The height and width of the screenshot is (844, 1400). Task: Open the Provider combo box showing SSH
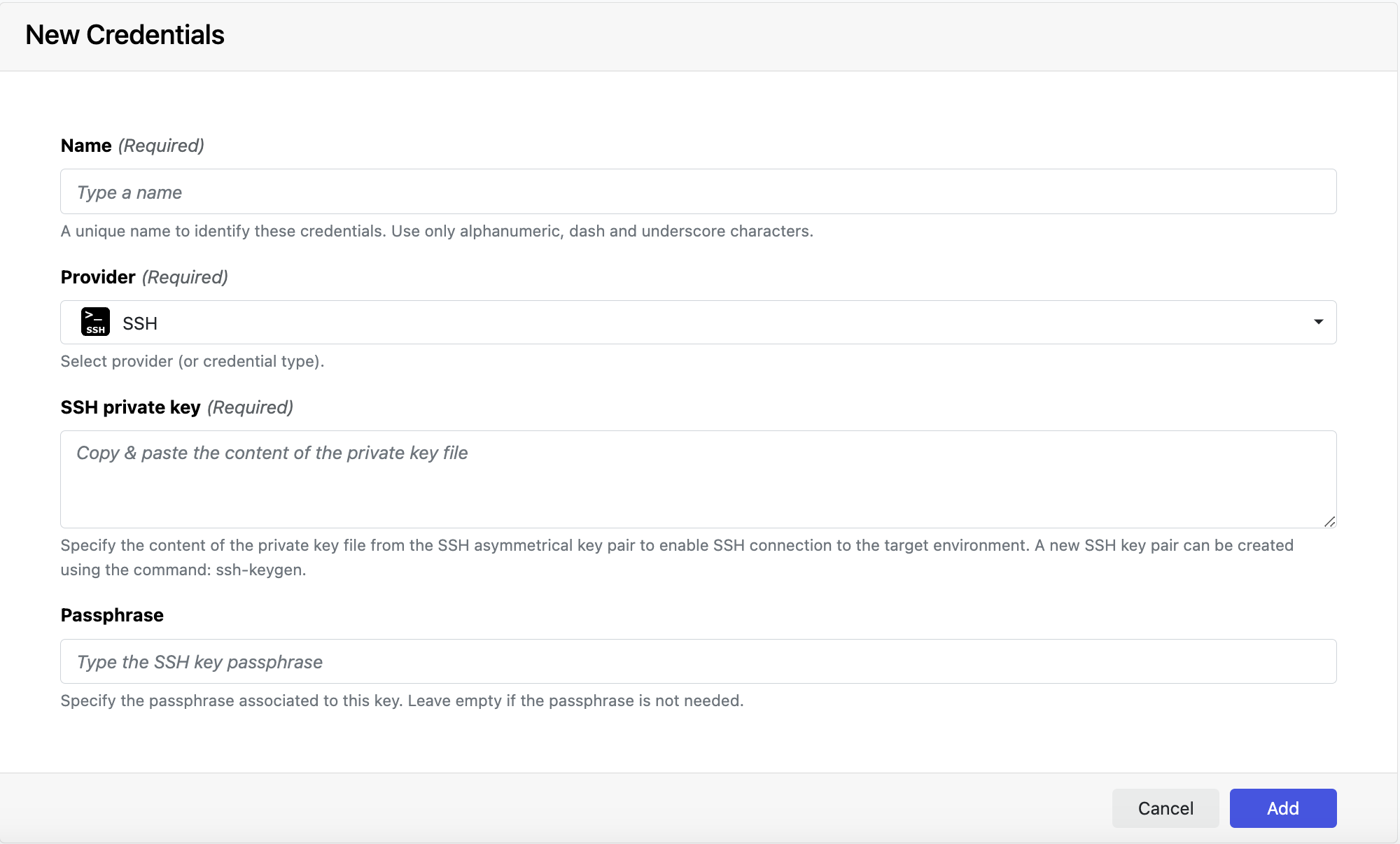coord(698,322)
